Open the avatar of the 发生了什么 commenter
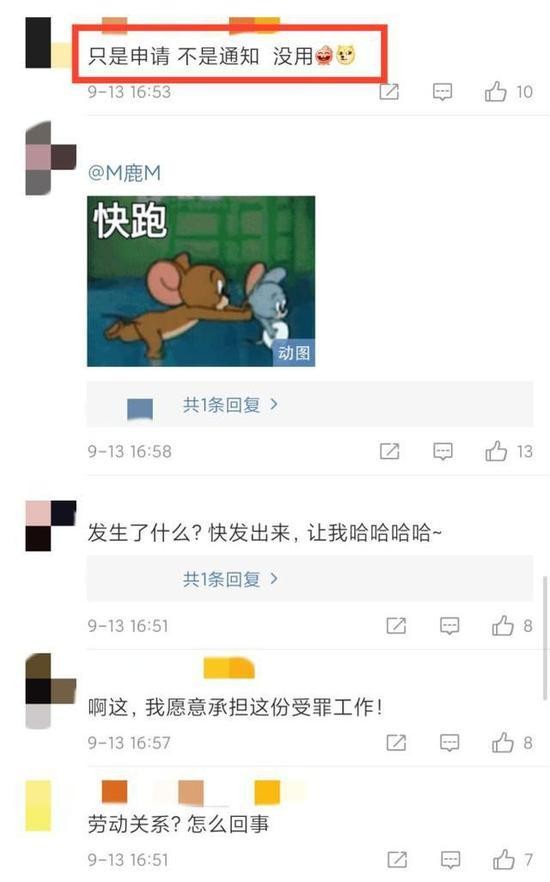Screen dimensions: 550x882 click(x=51, y=525)
